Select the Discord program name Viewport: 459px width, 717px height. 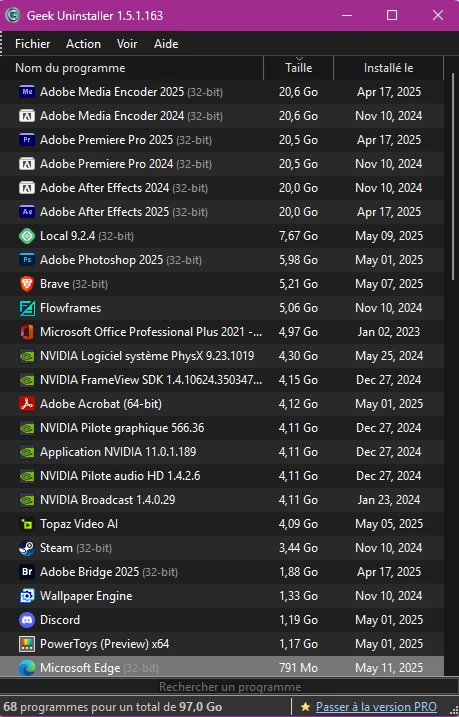pos(60,620)
